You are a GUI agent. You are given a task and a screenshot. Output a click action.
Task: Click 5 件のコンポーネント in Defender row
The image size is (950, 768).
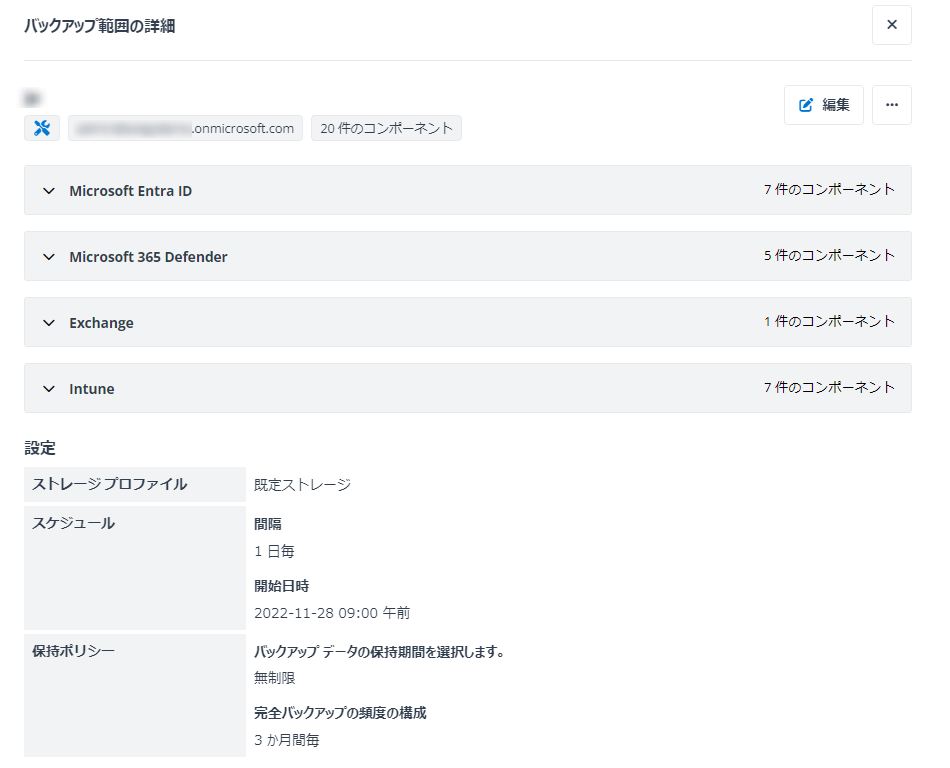[829, 256]
